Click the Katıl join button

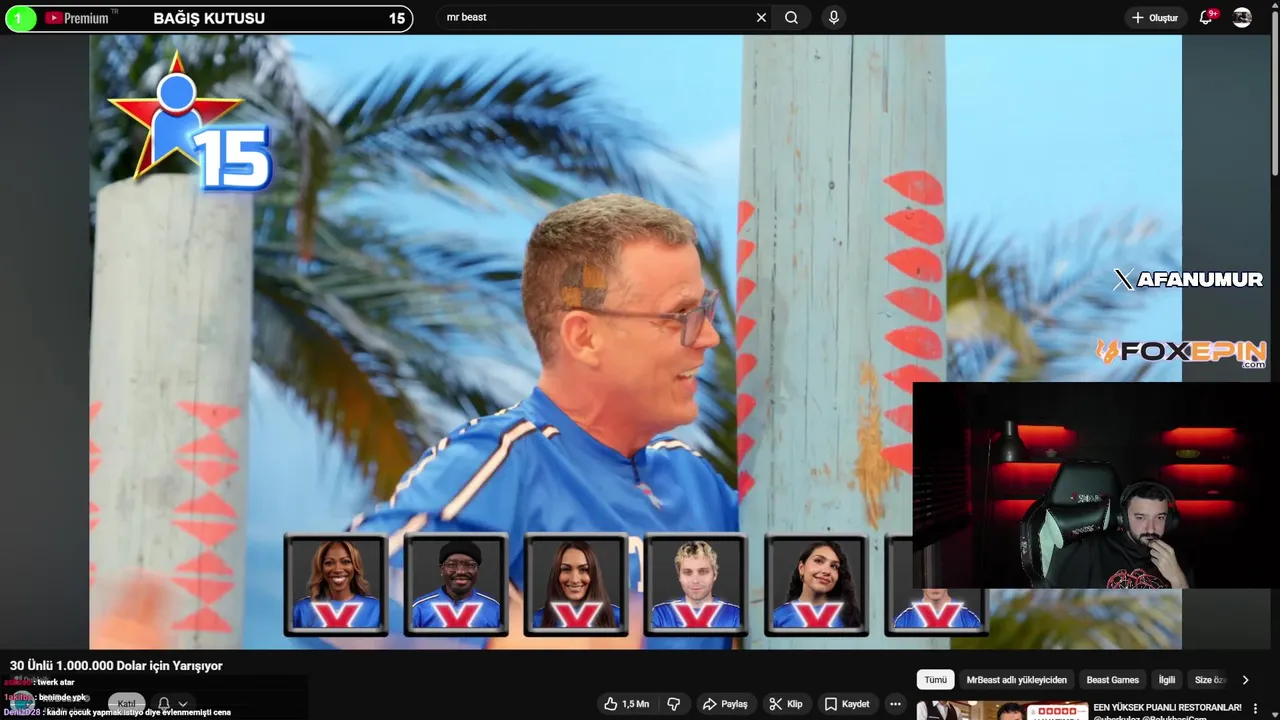click(127, 704)
